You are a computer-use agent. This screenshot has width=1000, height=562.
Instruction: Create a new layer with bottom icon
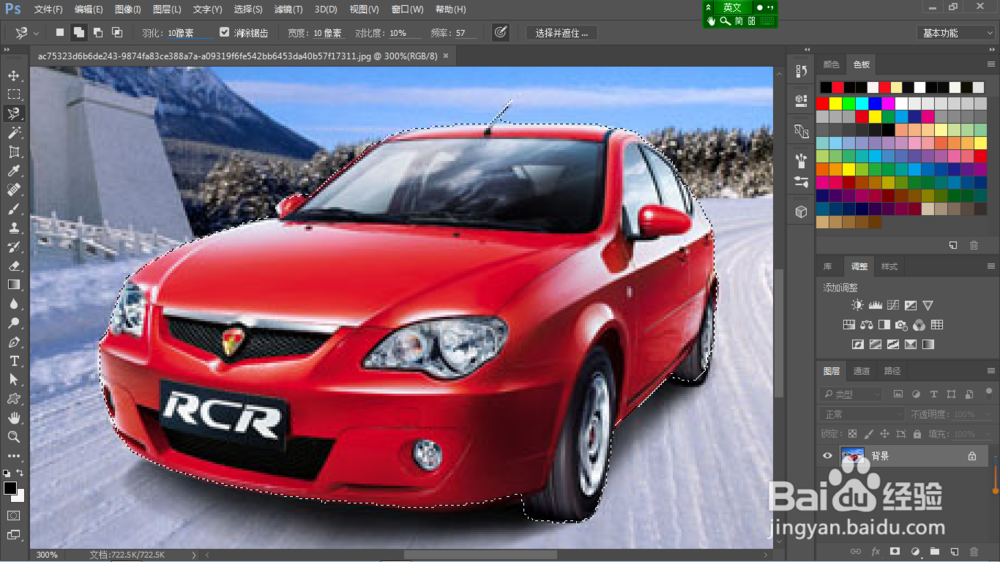point(954,552)
